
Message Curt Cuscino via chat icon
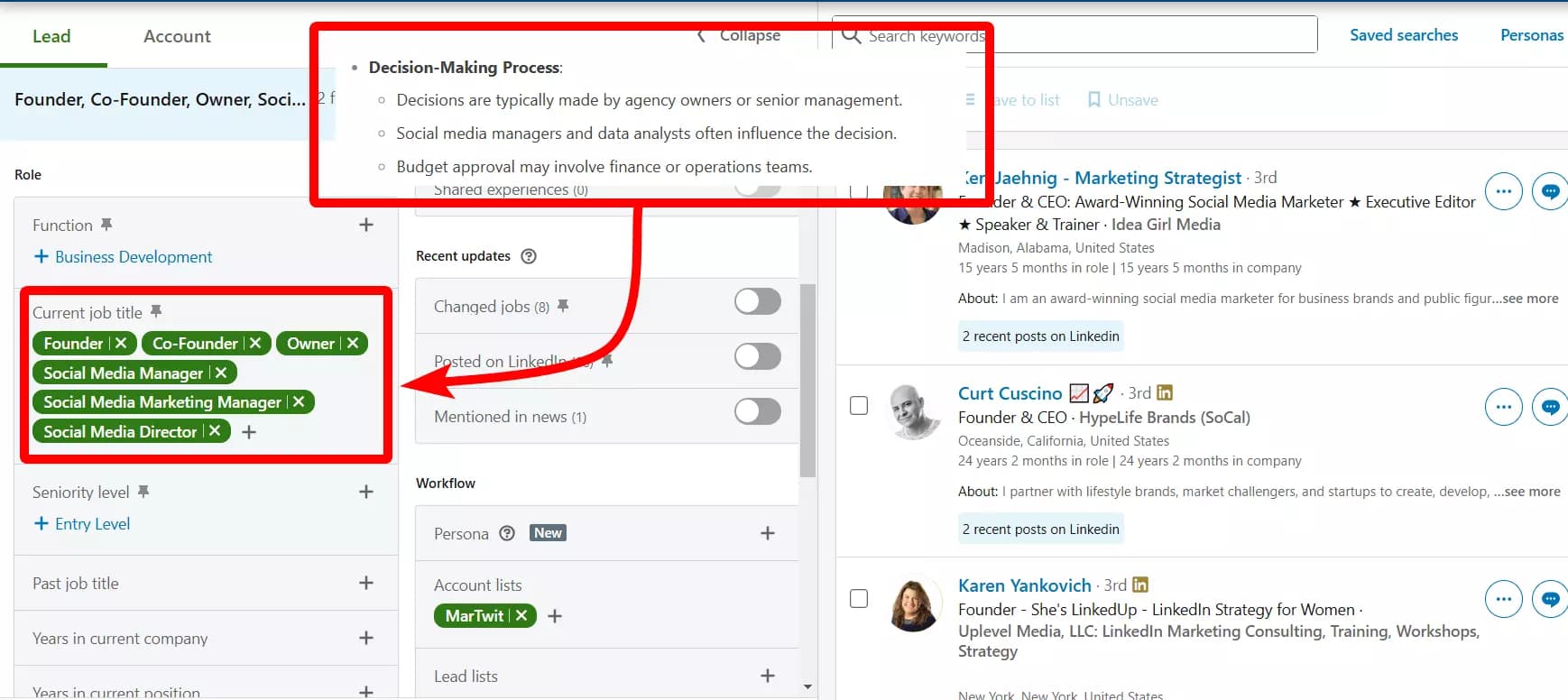[1550, 407]
